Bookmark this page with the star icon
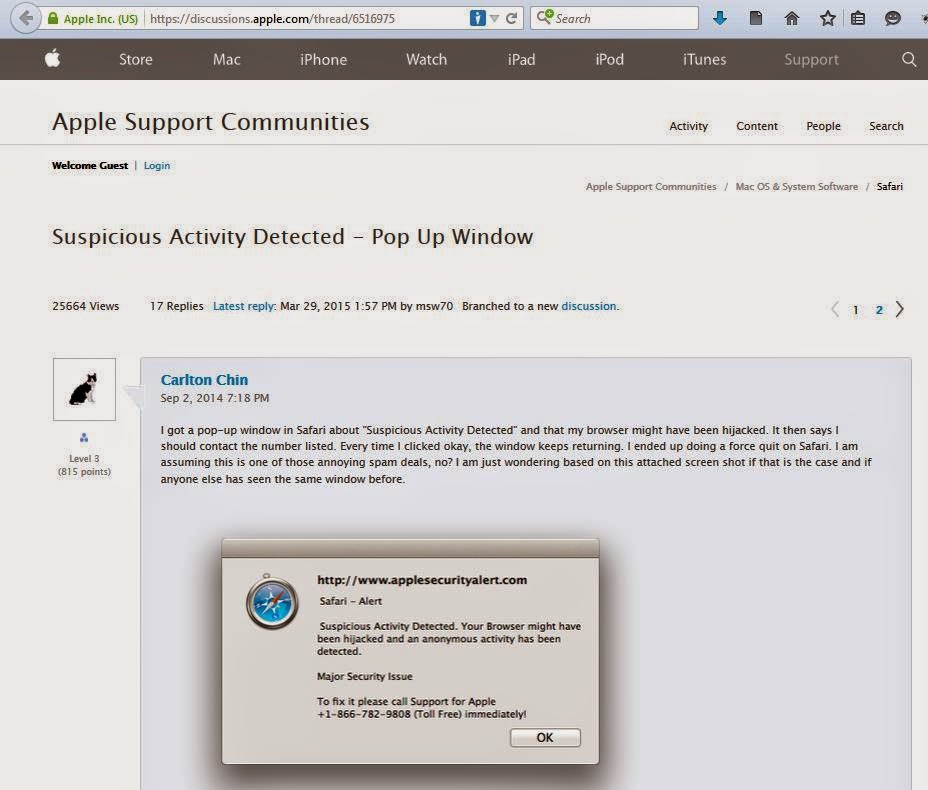 [827, 18]
